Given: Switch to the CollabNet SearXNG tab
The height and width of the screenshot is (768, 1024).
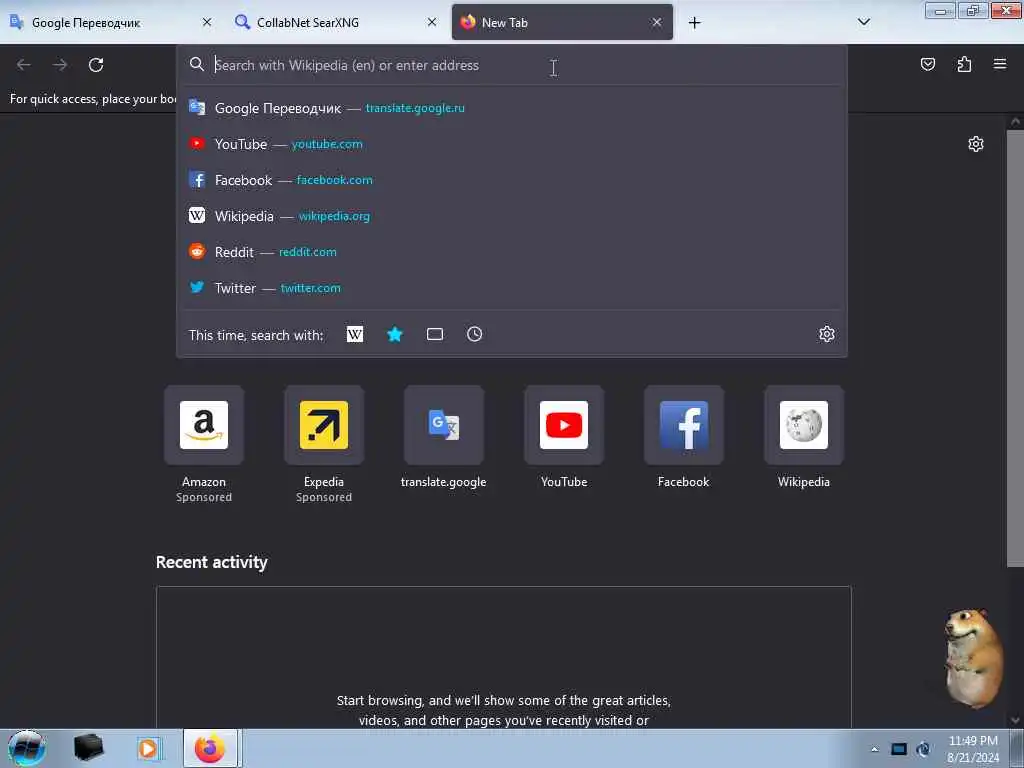Looking at the screenshot, I should 336,22.
